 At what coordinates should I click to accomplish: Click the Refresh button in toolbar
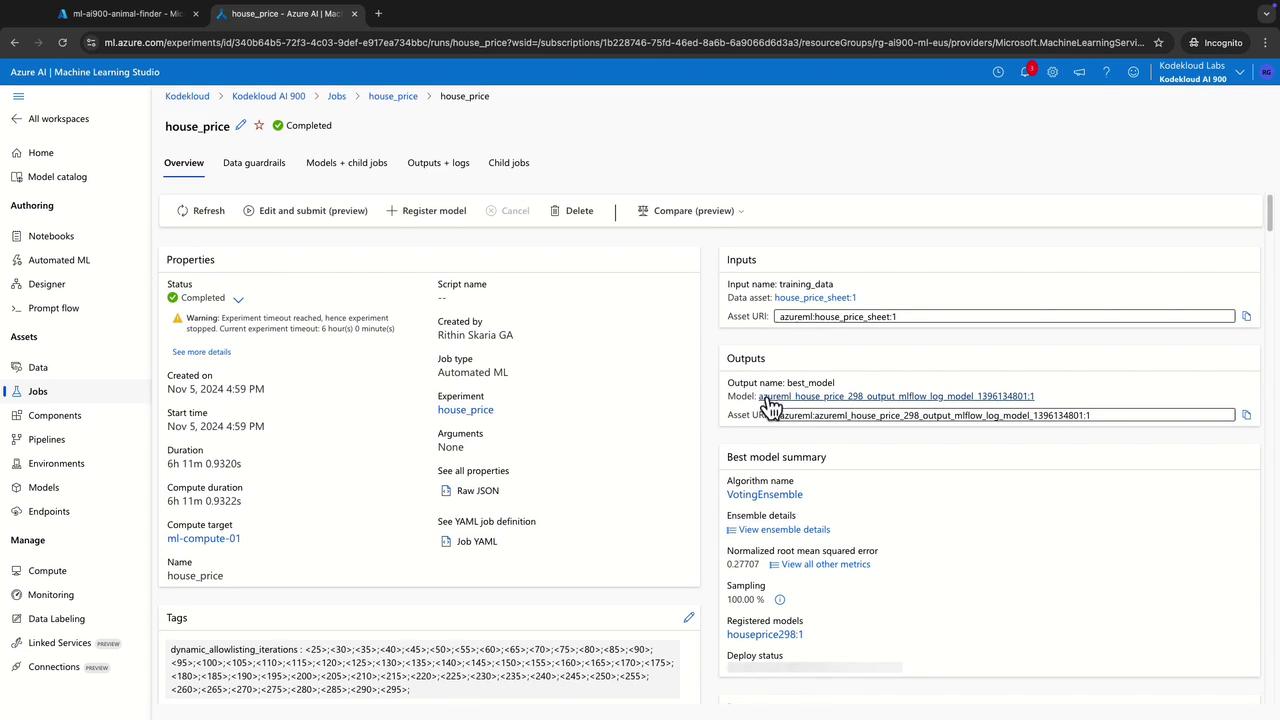pyautogui.click(x=201, y=211)
